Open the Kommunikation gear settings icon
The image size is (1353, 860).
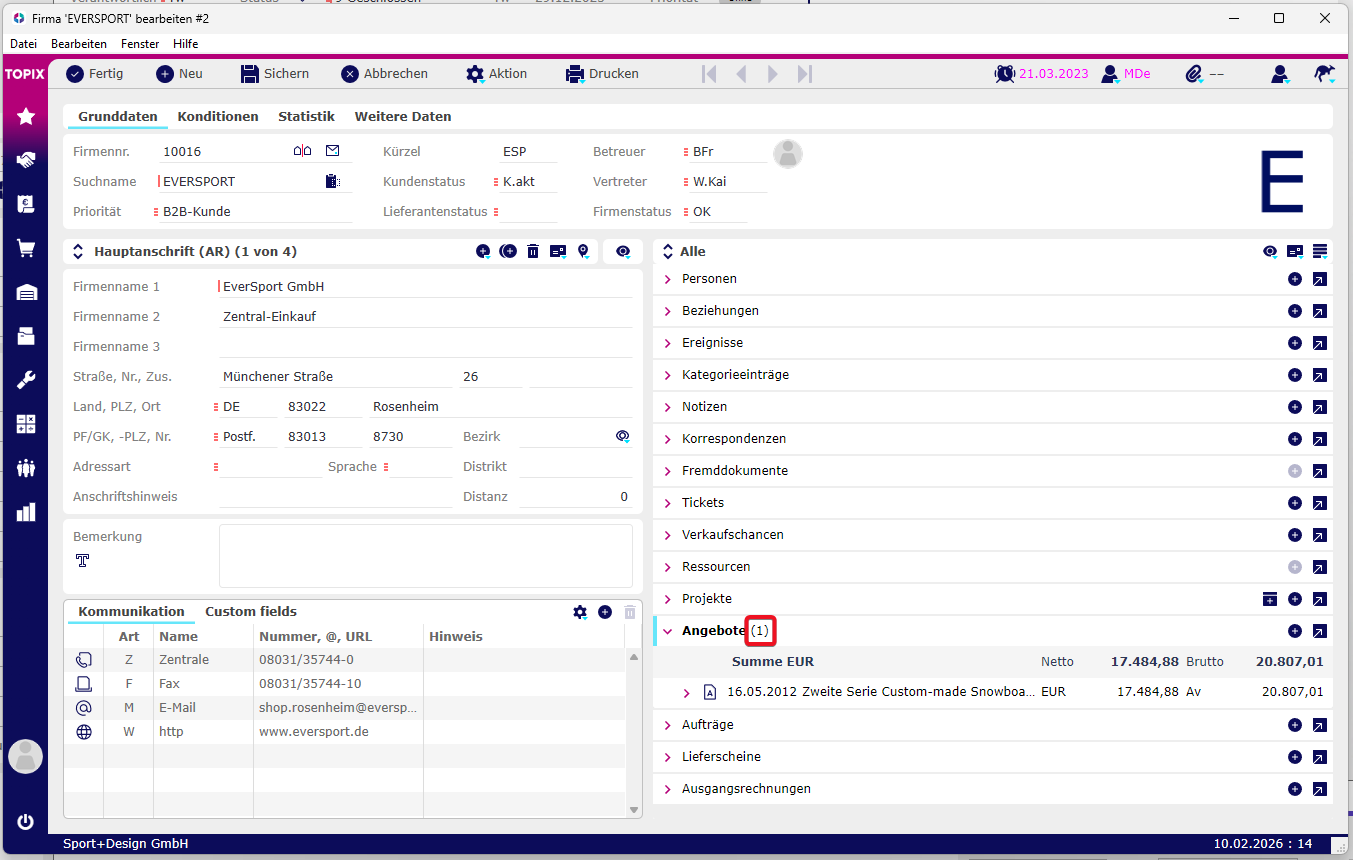580,612
